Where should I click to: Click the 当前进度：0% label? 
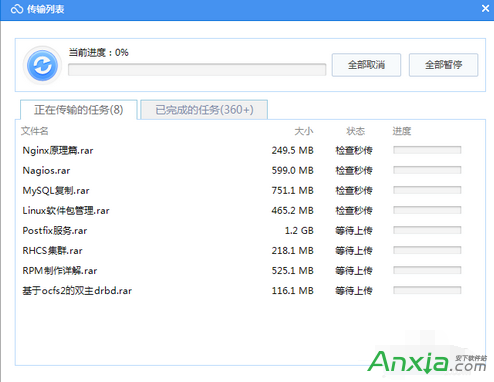point(98,53)
